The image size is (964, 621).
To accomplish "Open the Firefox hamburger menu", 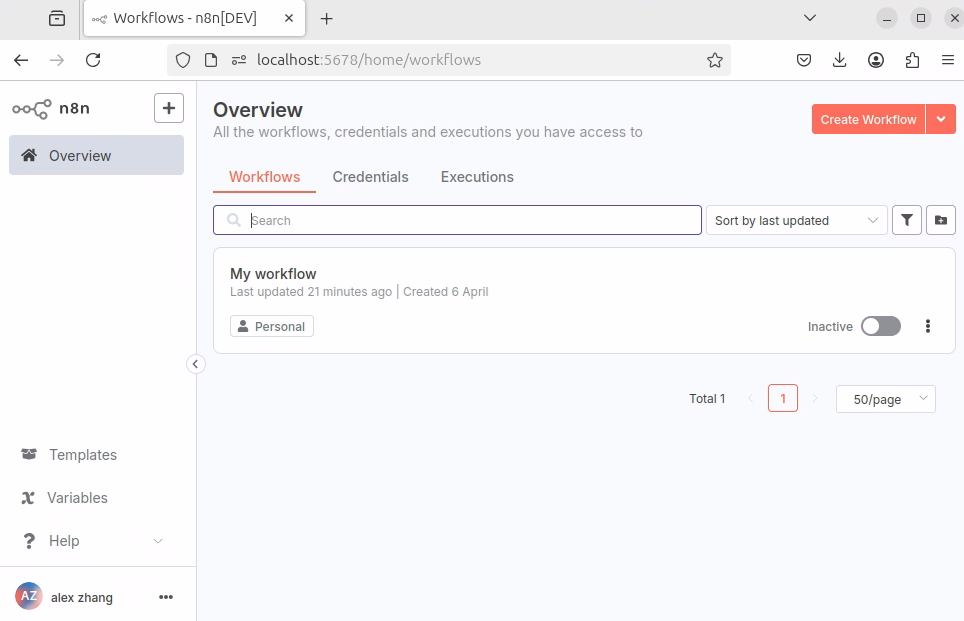I will coord(948,60).
